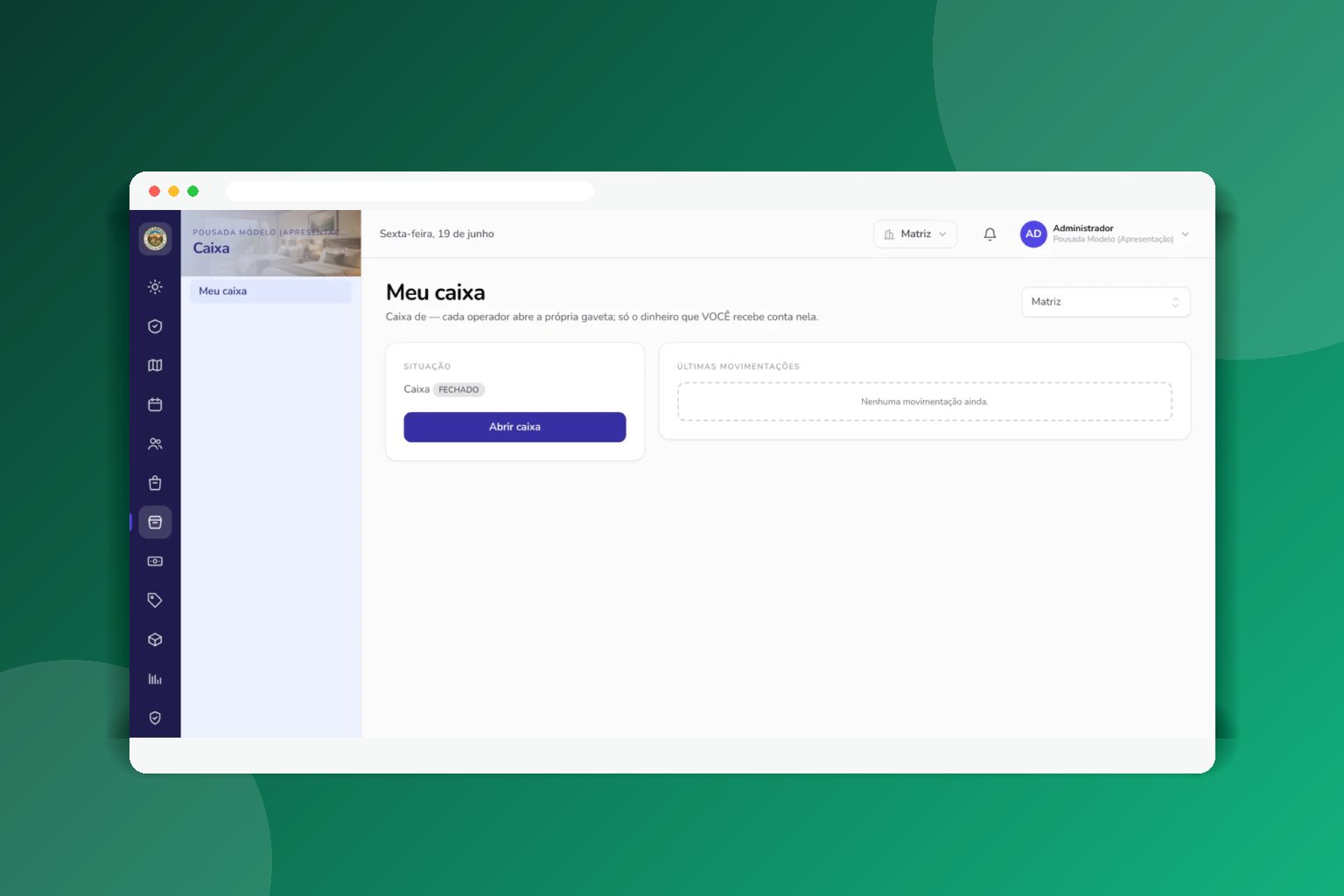The image size is (1344, 896).
Task: Open notifications with the bell icon
Action: (x=990, y=234)
